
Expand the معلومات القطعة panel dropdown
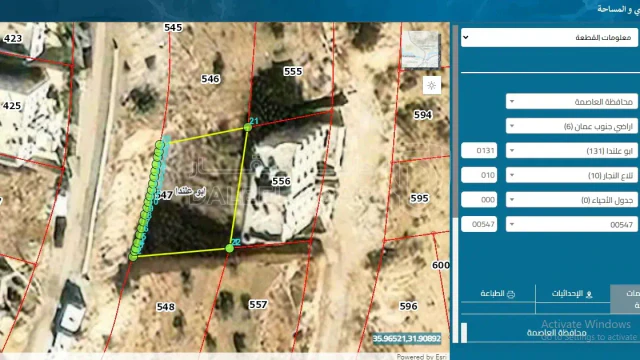point(549,38)
